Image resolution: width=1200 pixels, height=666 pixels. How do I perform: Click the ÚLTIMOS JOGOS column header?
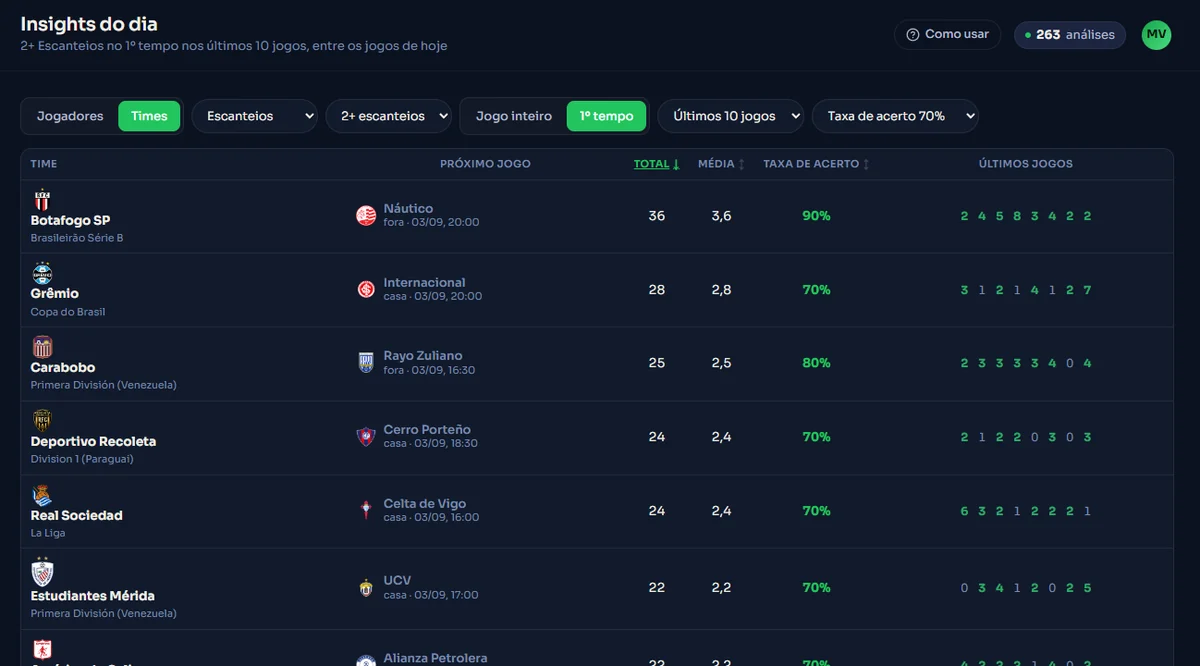coord(1025,164)
